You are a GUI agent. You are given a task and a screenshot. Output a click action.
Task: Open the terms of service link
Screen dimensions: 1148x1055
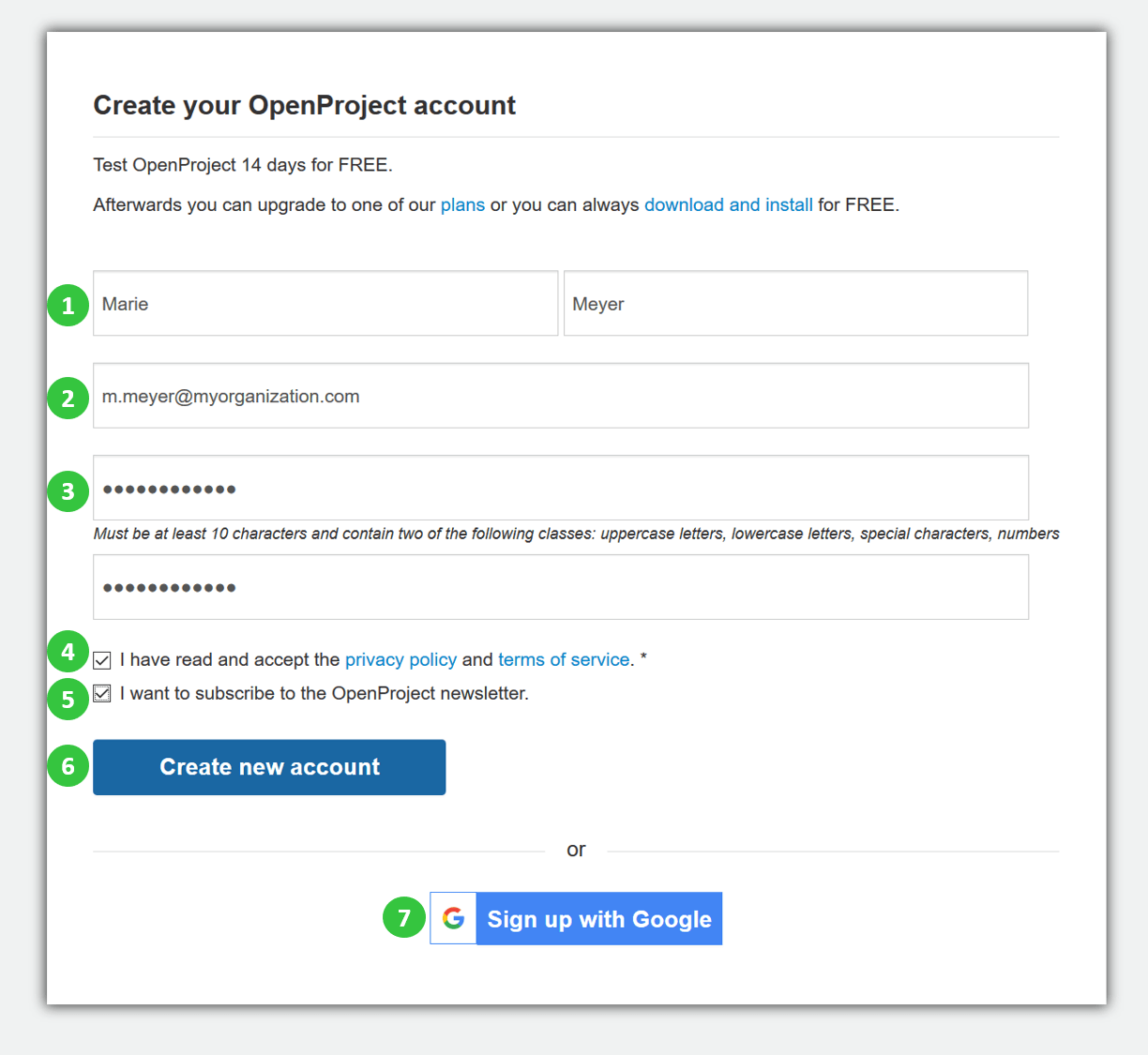point(563,659)
